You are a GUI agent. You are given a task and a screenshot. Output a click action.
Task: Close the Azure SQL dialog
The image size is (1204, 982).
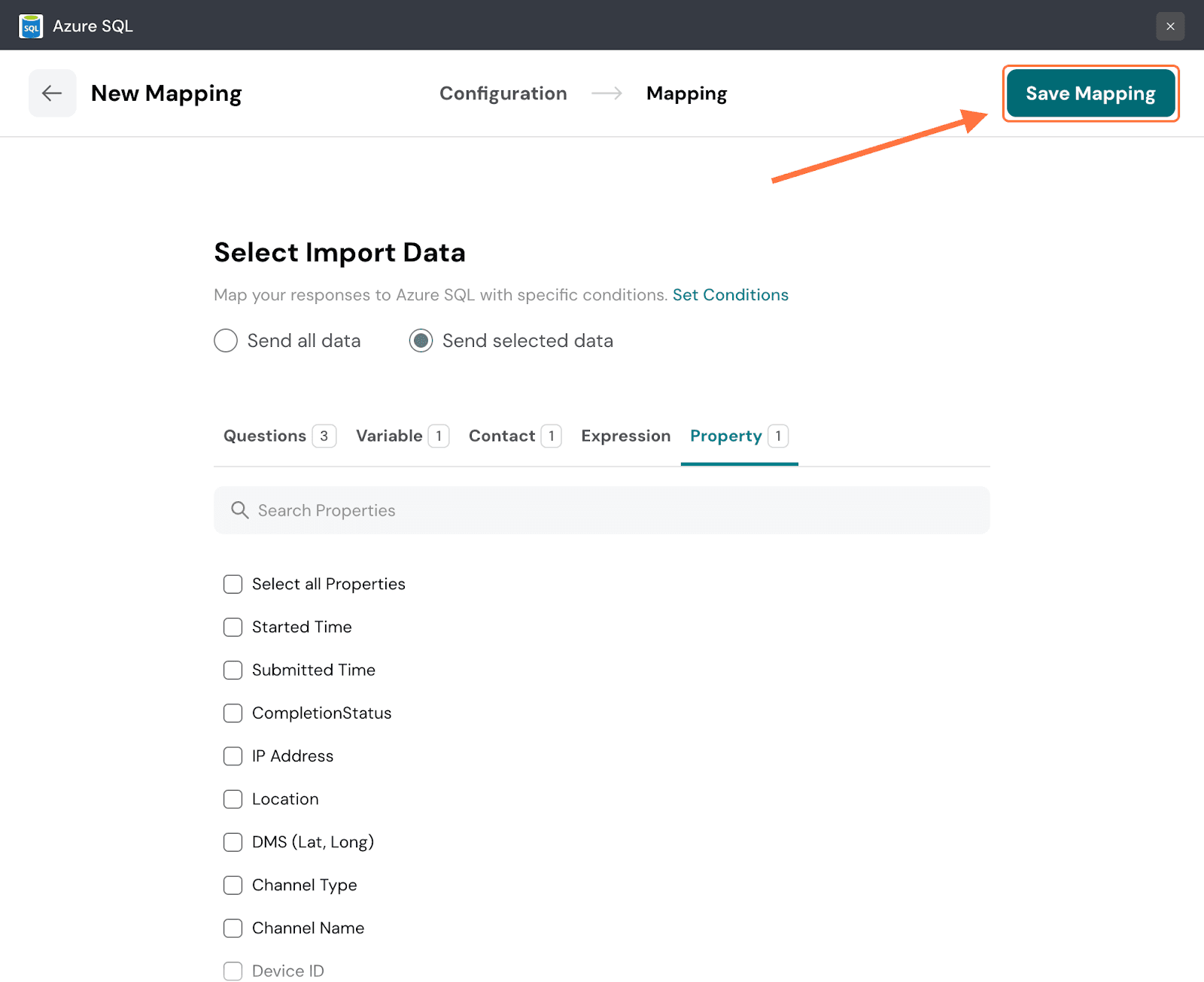click(1170, 26)
